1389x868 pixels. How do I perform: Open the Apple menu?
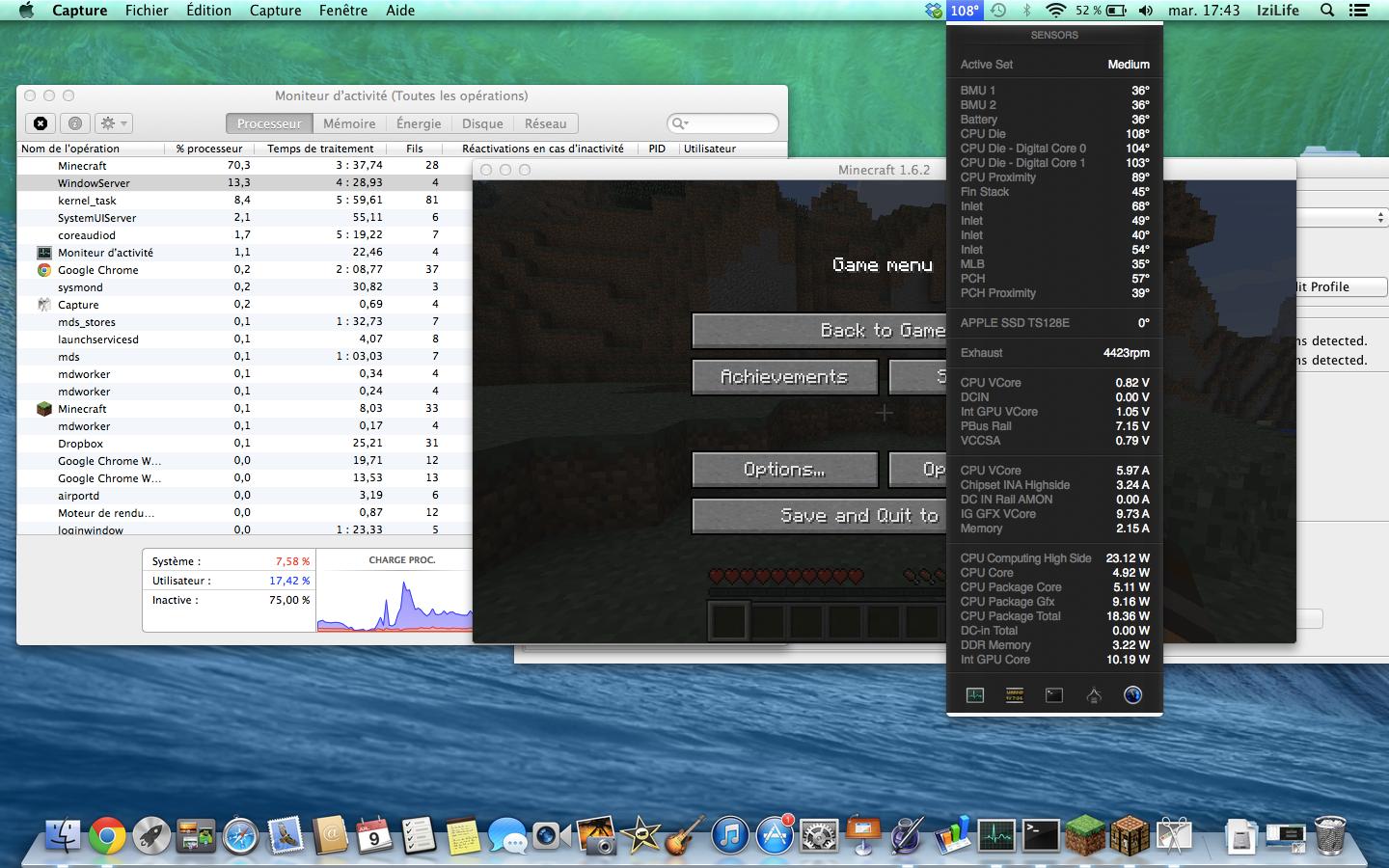click(26, 11)
